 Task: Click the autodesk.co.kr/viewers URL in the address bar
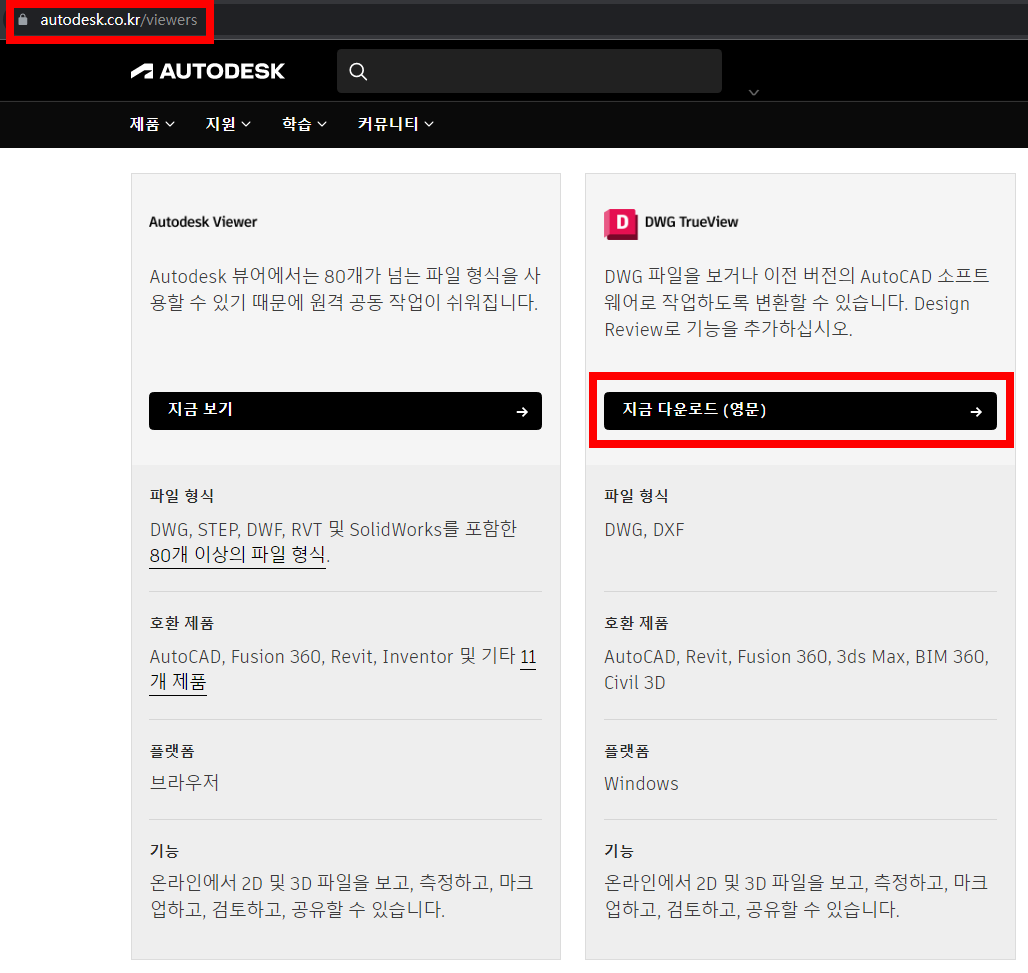tap(119, 20)
